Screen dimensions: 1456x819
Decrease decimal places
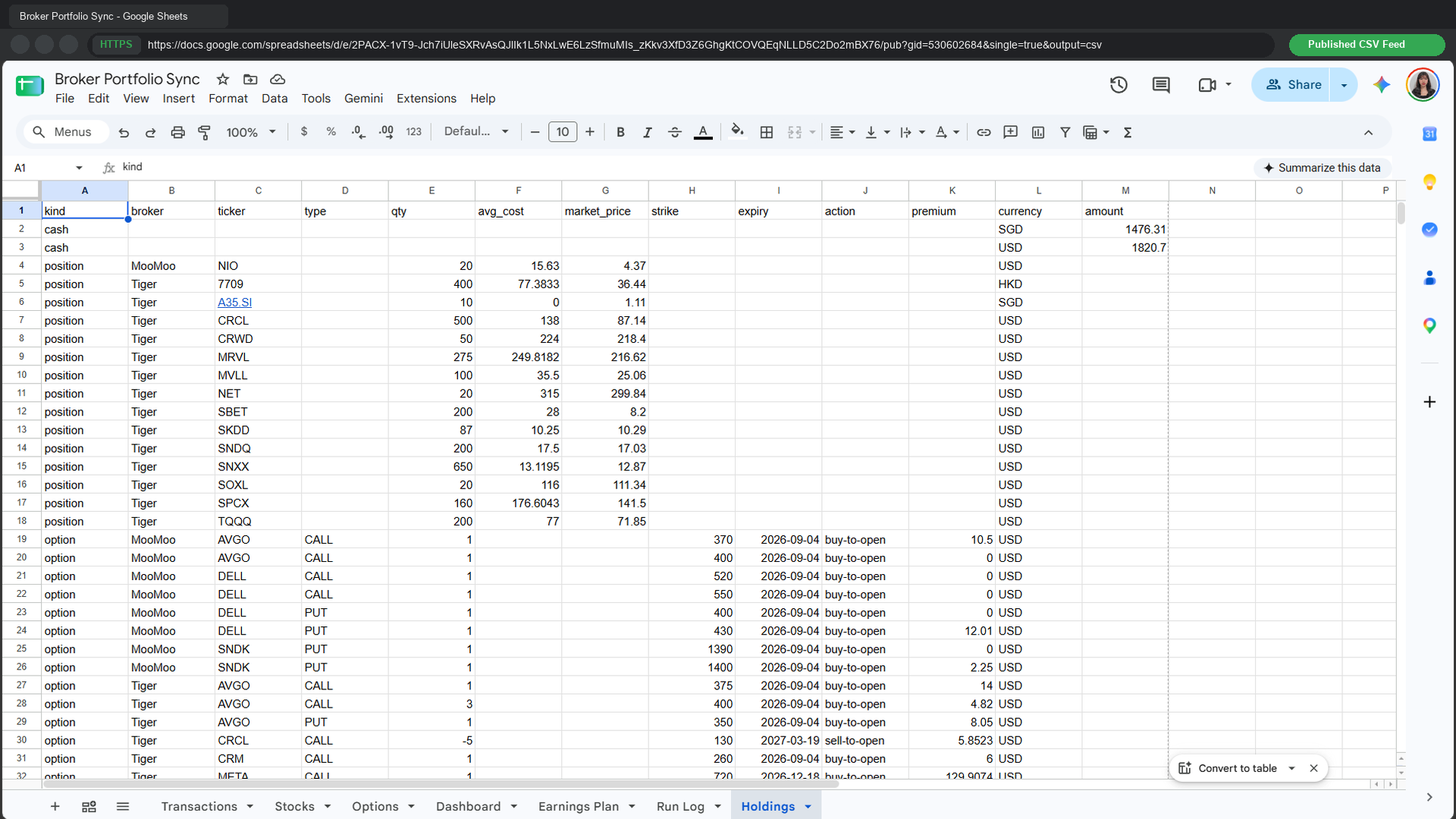358,132
